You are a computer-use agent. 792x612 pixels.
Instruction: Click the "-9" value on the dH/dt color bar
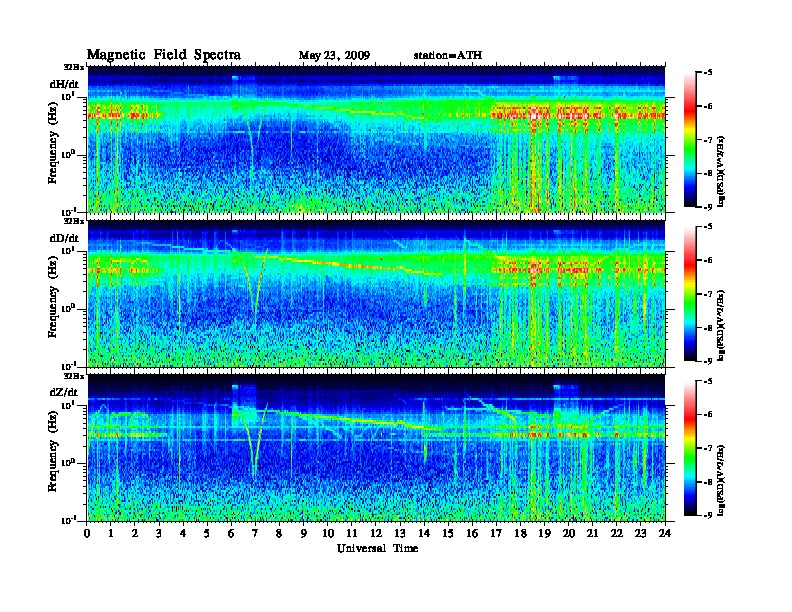click(x=708, y=207)
